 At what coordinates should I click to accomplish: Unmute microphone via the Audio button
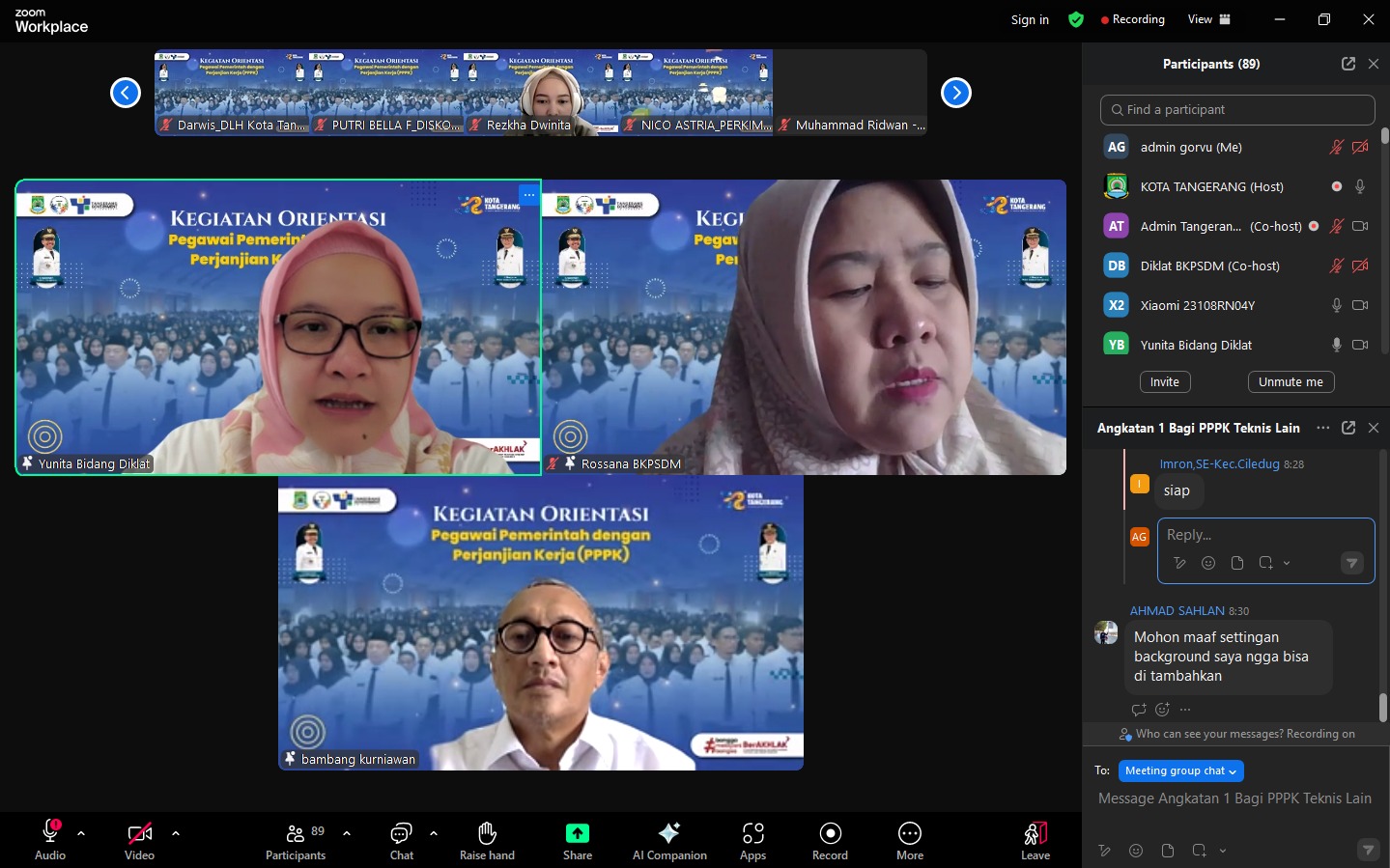[x=50, y=840]
